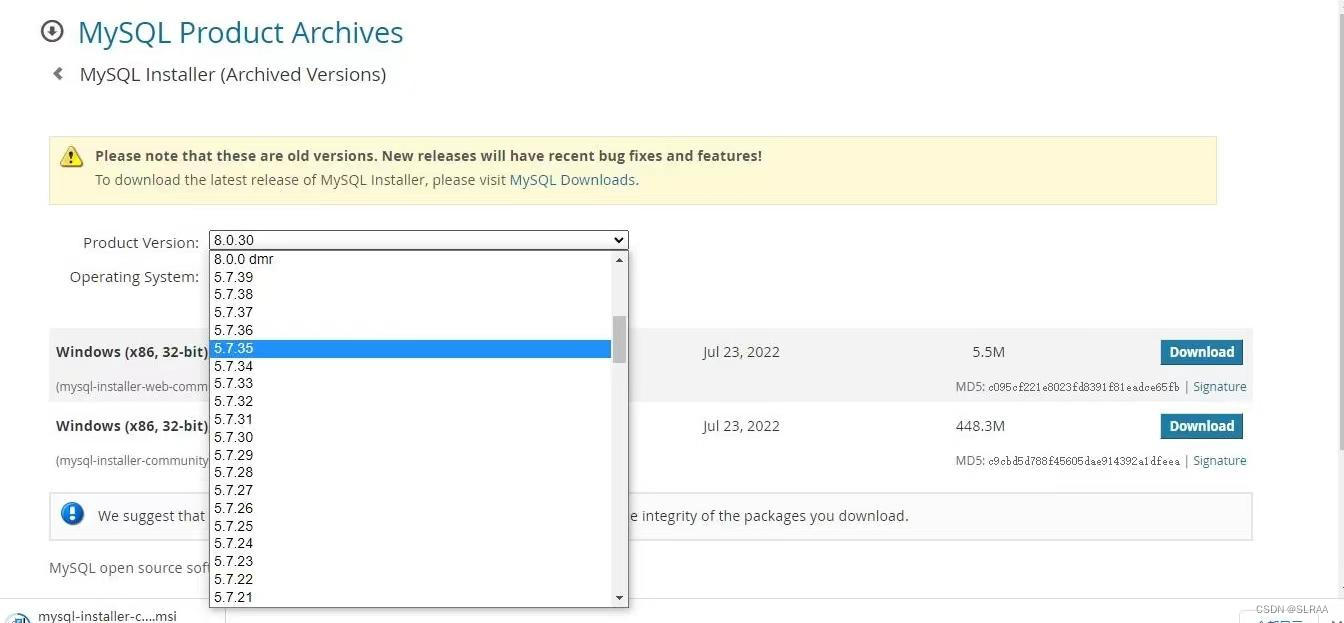Screen dimensions: 1344x623
Task: Choose version 5.7.23 option
Action: (410, 562)
